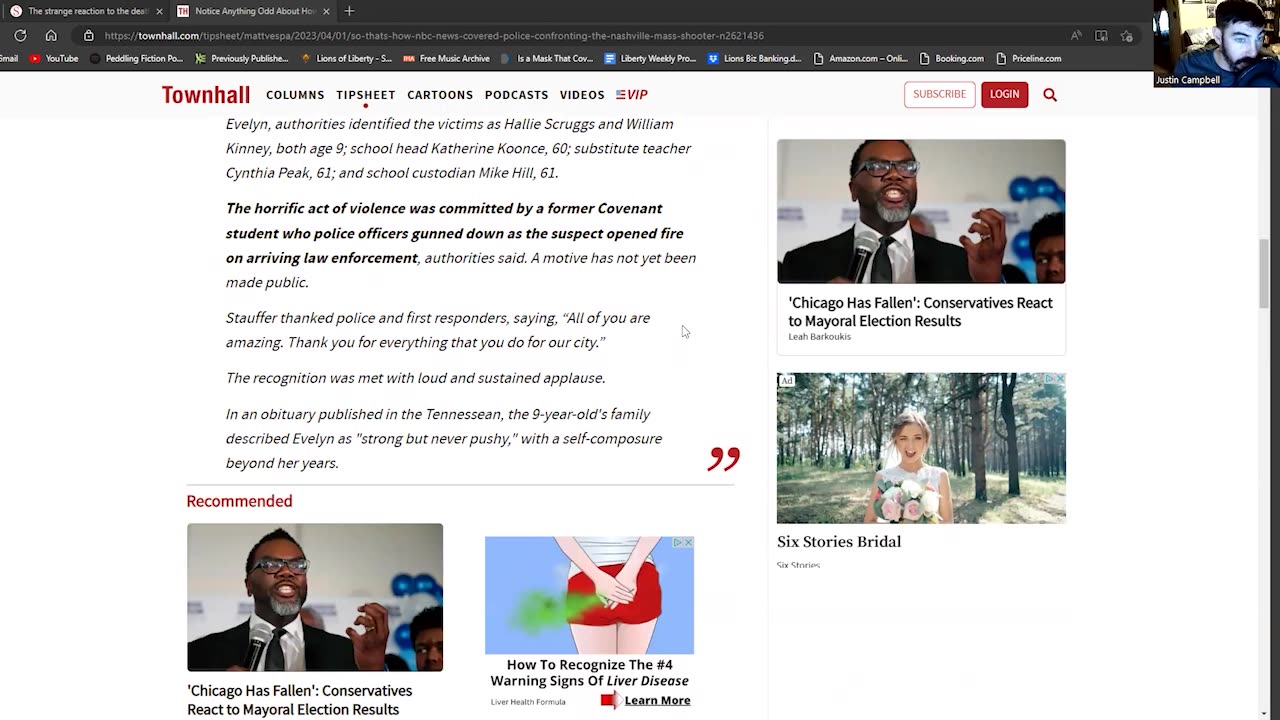Click the Read aloud icon in address bar
1280x720 pixels.
tap(1076, 35)
